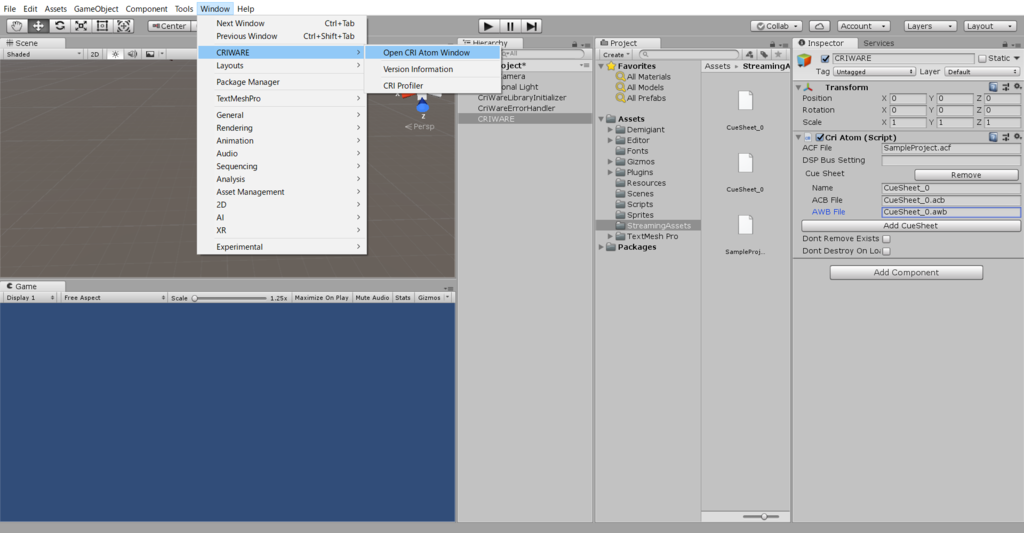Click the Add Component button

tap(906, 272)
